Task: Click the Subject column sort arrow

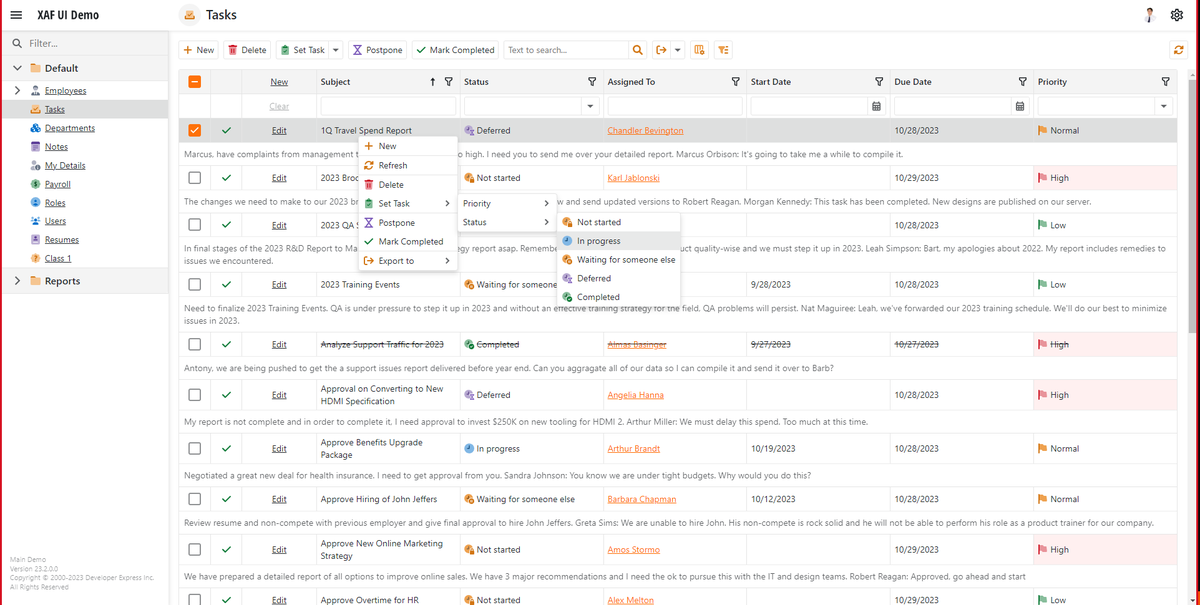Action: [x=432, y=82]
